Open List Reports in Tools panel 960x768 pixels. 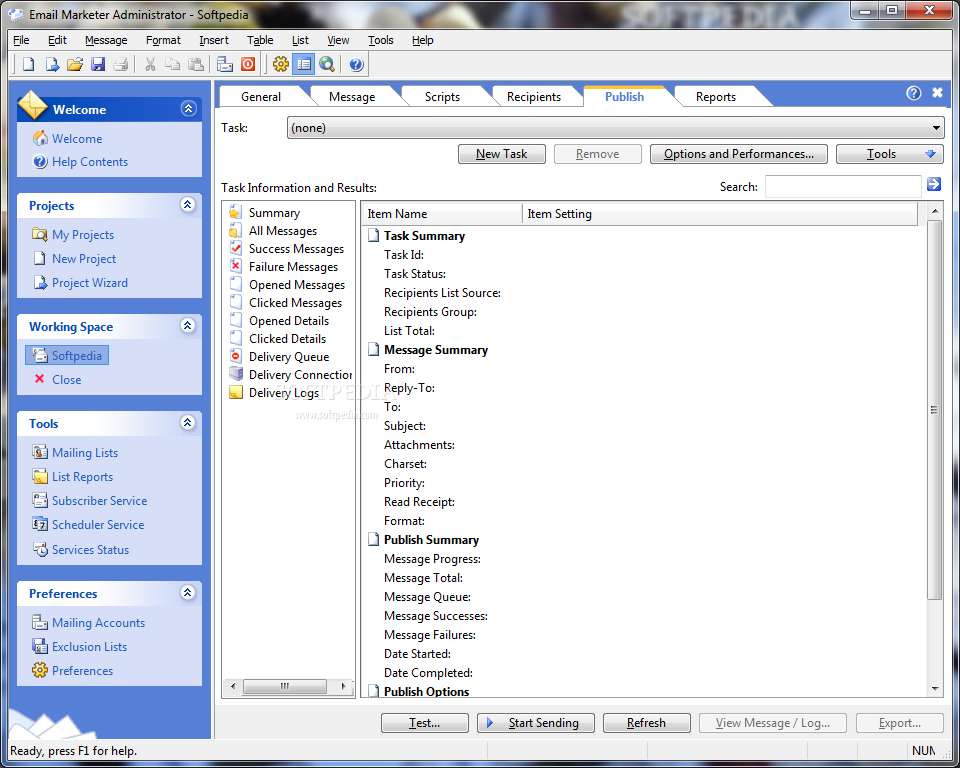coord(82,476)
